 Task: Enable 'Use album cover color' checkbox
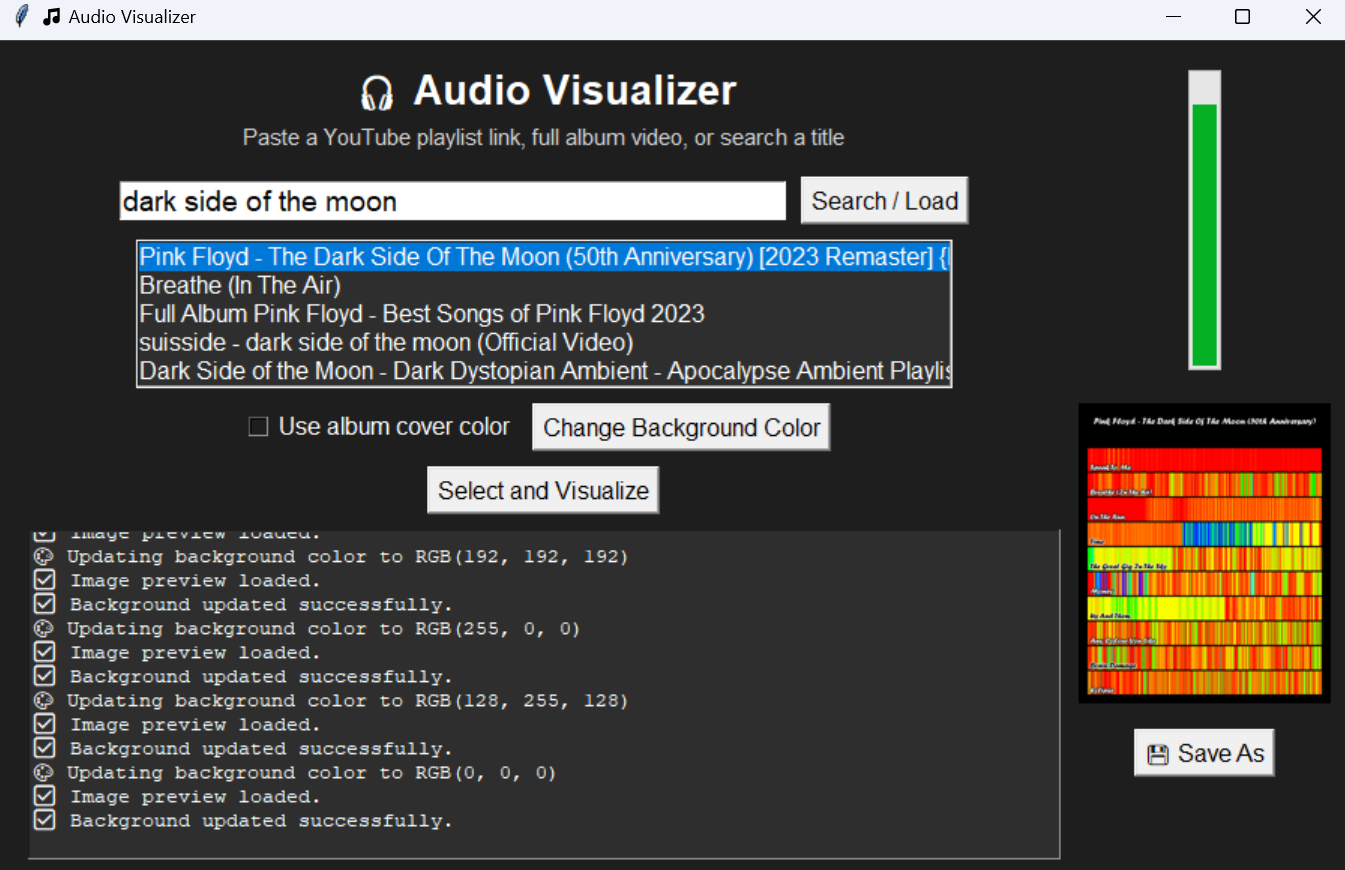coord(259,427)
